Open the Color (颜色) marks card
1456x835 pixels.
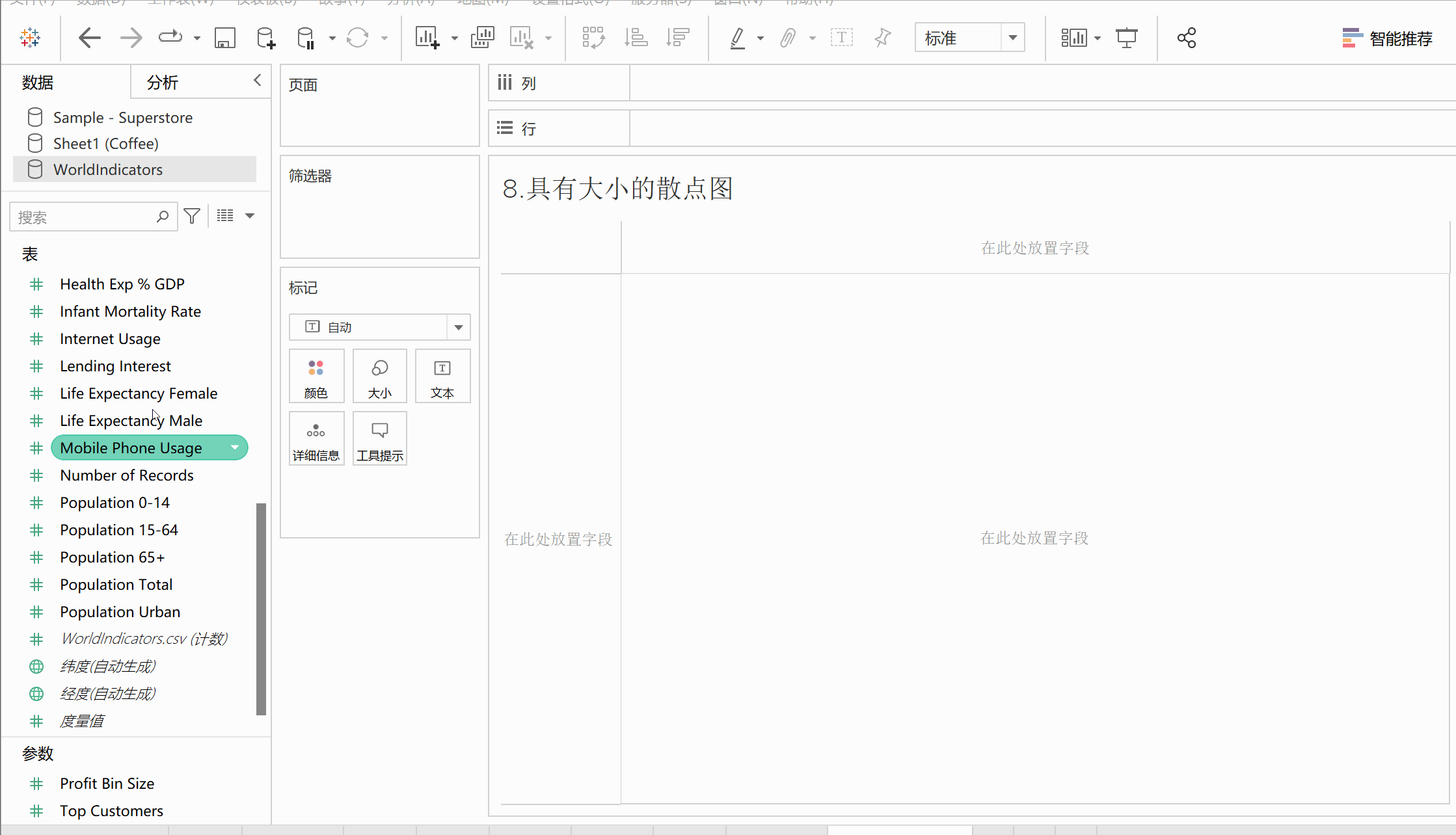[316, 377]
